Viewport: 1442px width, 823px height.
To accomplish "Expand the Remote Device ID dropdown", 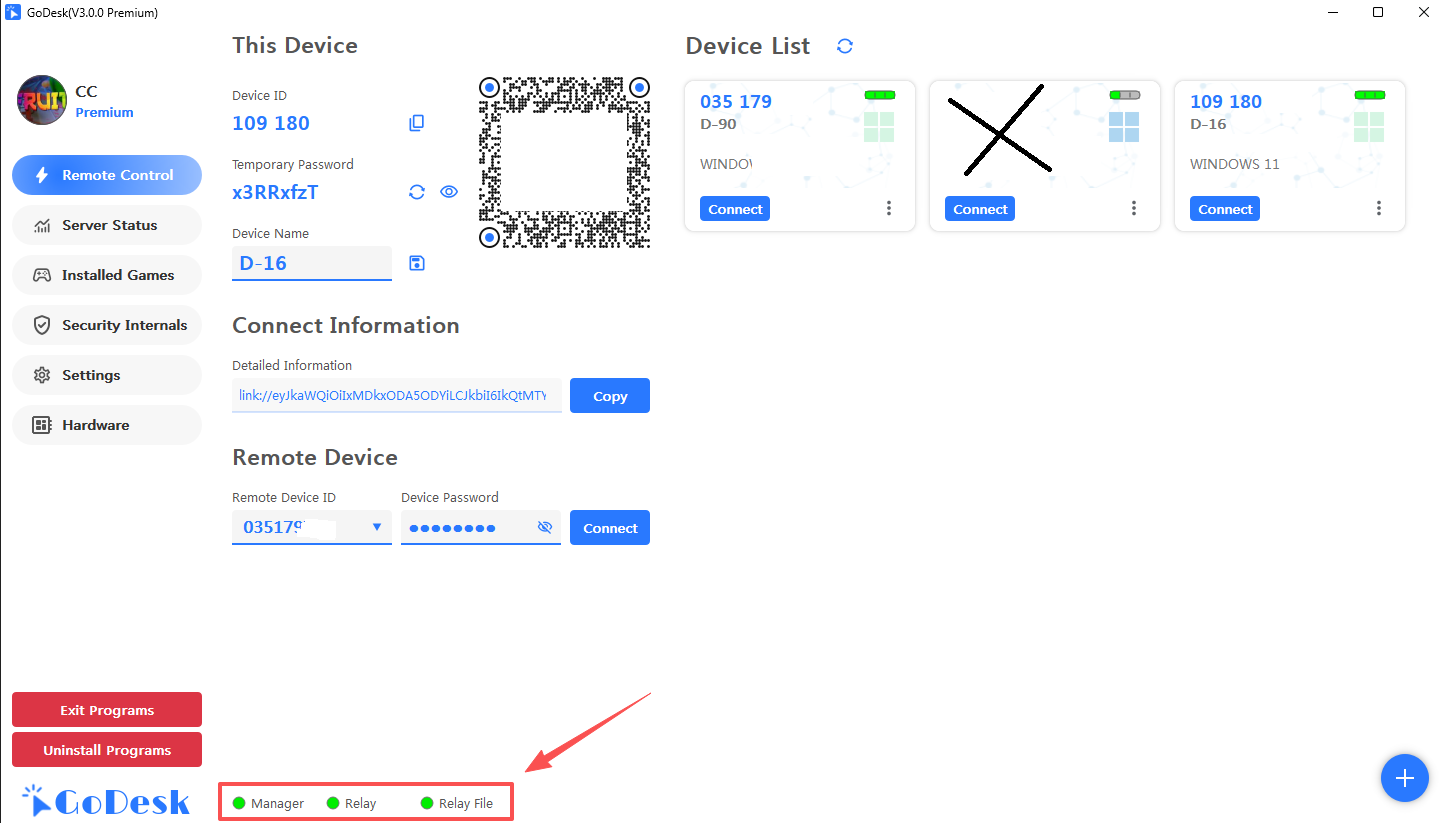I will (376, 527).
